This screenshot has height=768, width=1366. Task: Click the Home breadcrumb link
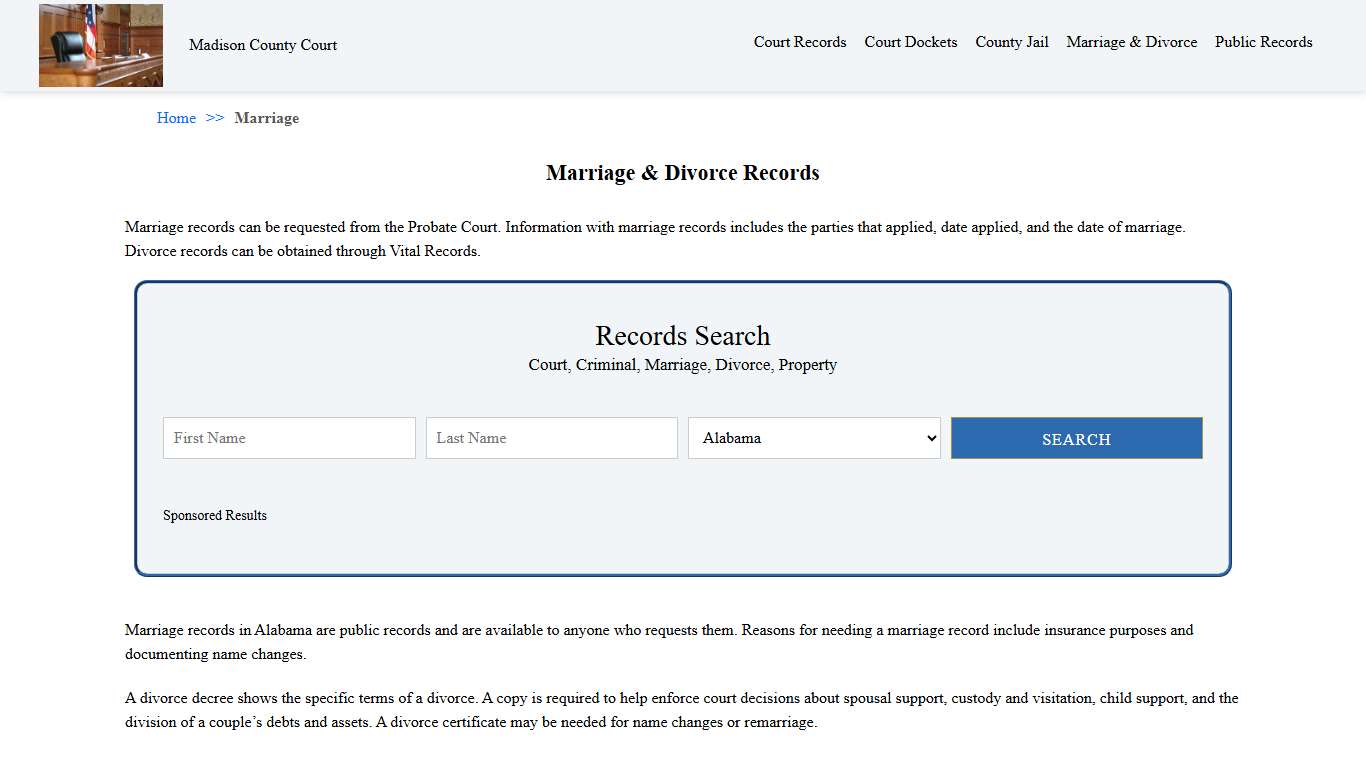click(176, 118)
